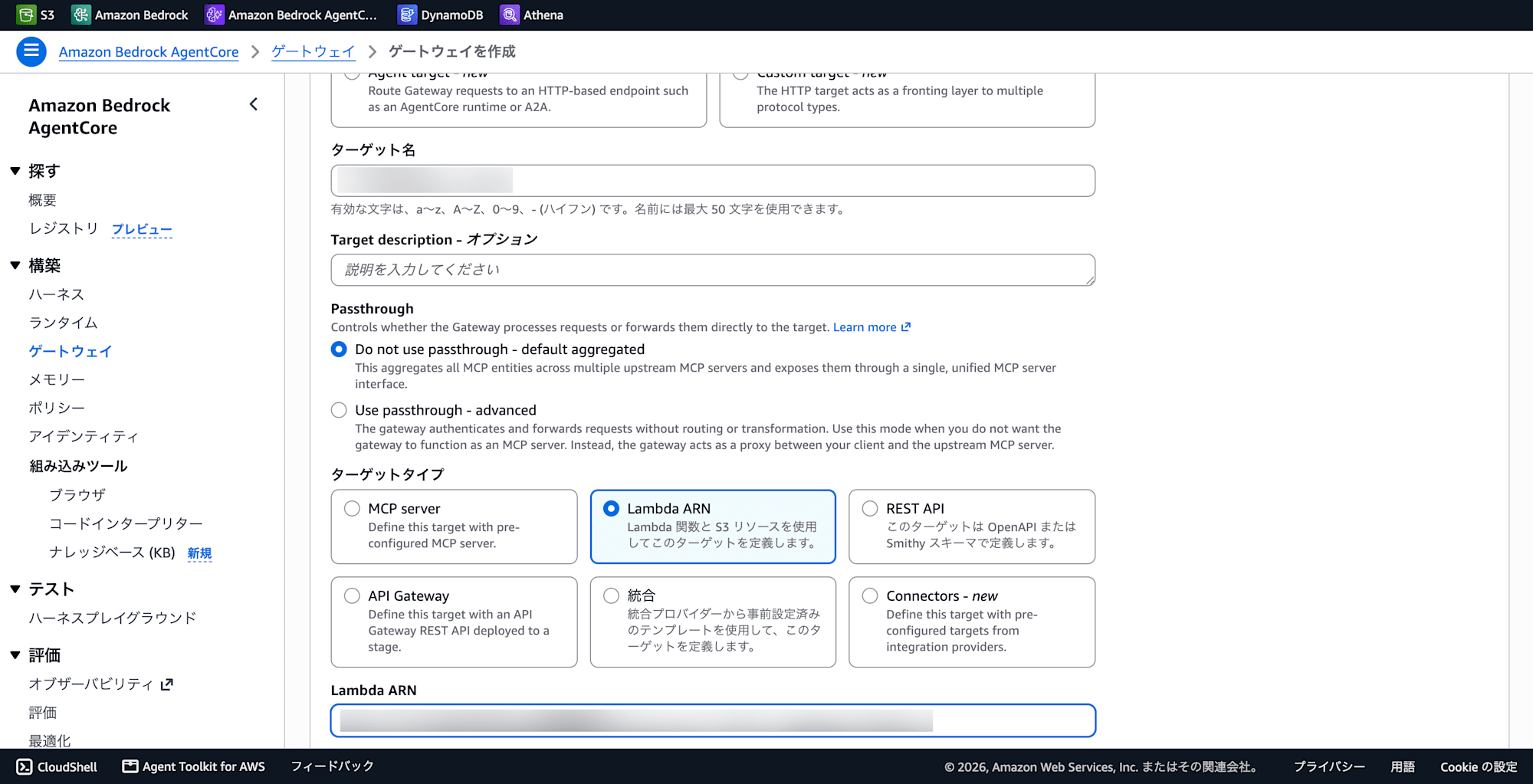This screenshot has width=1533, height=784.
Task: Choose the API Gateway target type
Action: (454, 622)
